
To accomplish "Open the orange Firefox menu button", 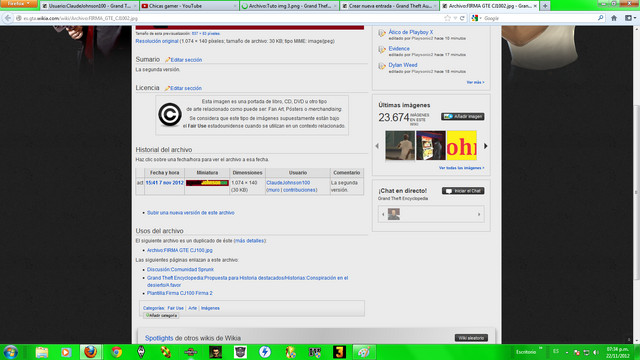I will click(x=19, y=4).
